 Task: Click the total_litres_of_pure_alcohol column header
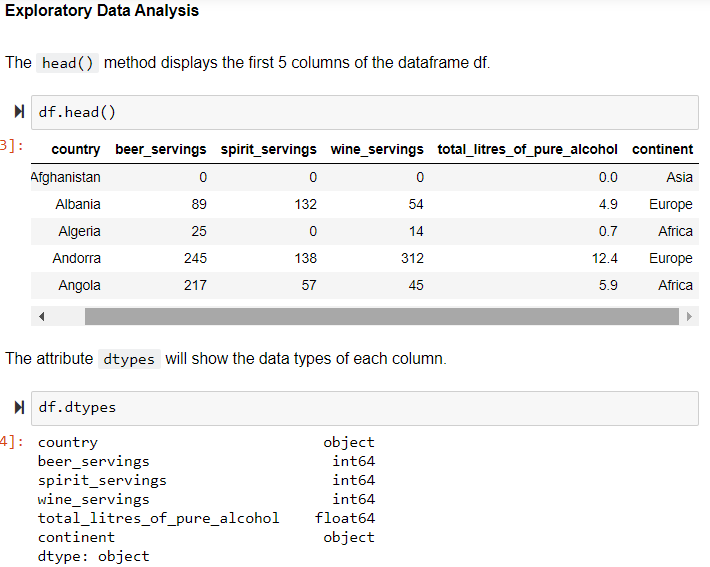527,149
